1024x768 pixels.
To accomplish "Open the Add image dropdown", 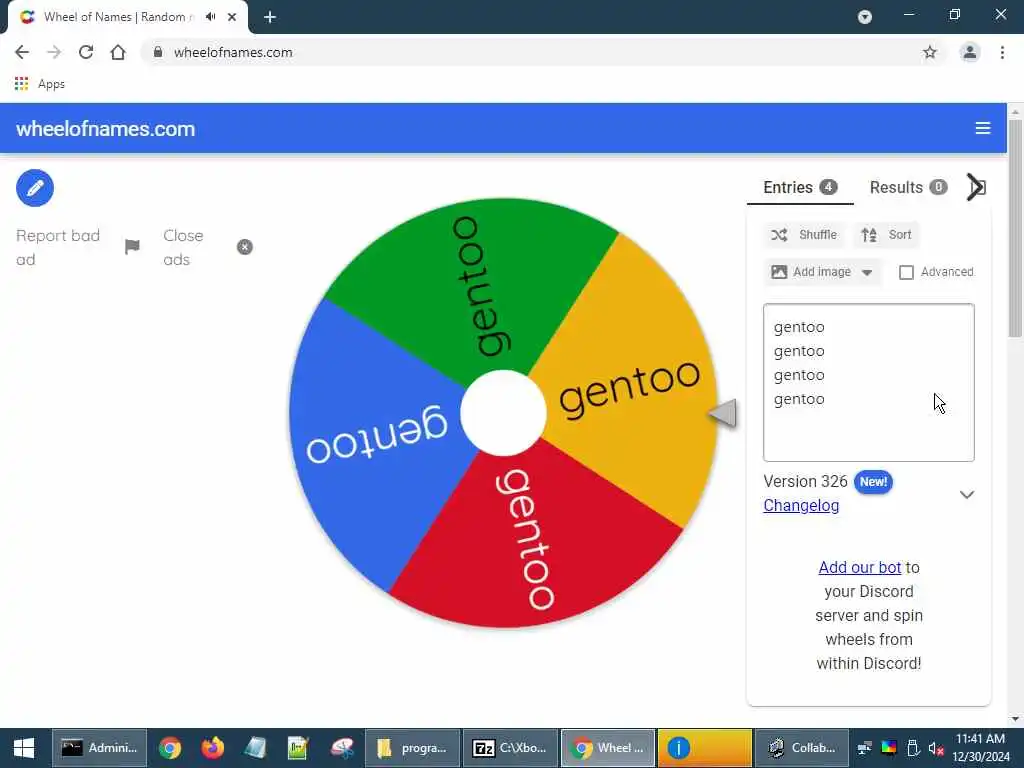I will pos(822,272).
